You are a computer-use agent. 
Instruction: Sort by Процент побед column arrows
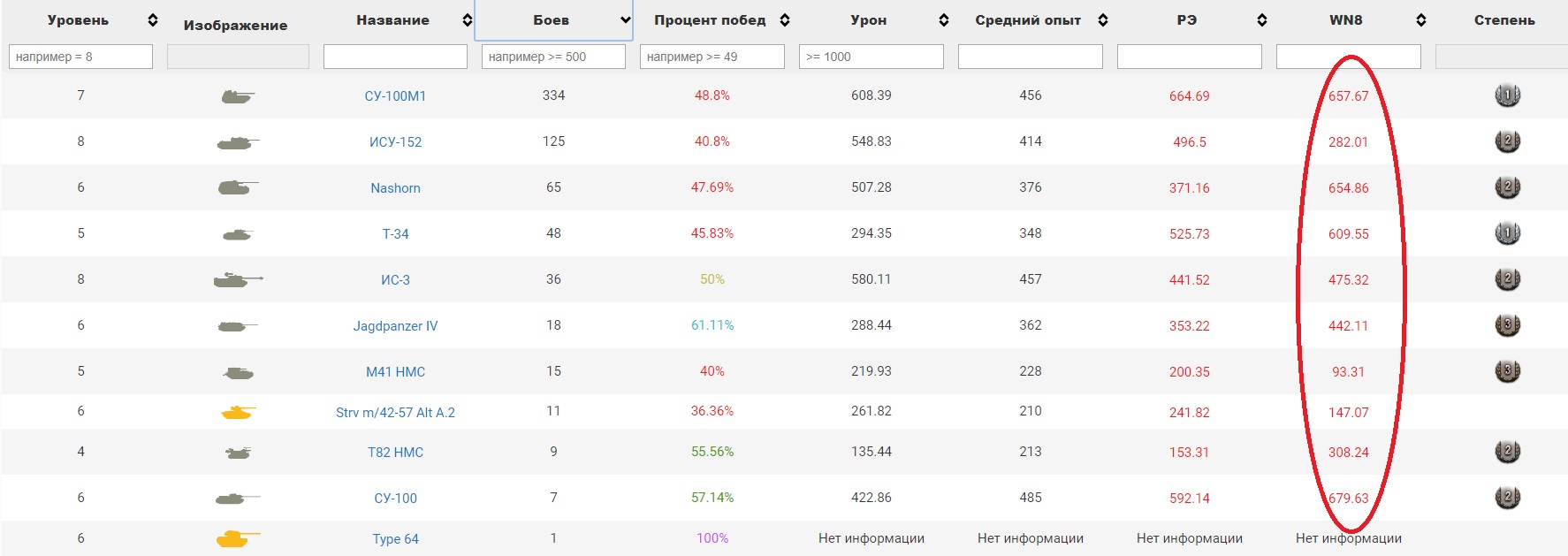(785, 20)
